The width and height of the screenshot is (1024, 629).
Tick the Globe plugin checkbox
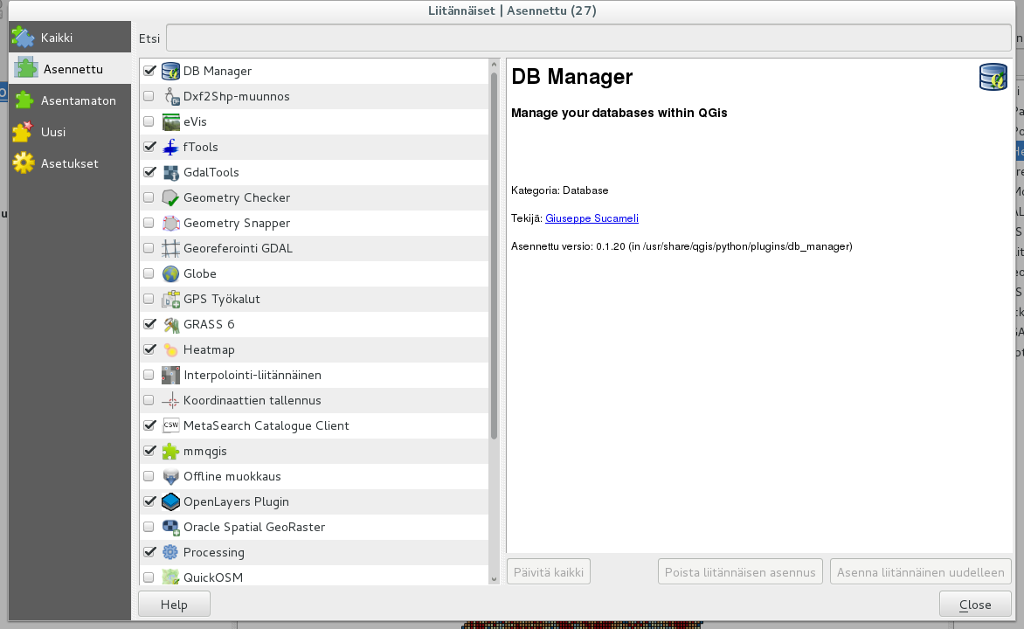click(x=149, y=274)
